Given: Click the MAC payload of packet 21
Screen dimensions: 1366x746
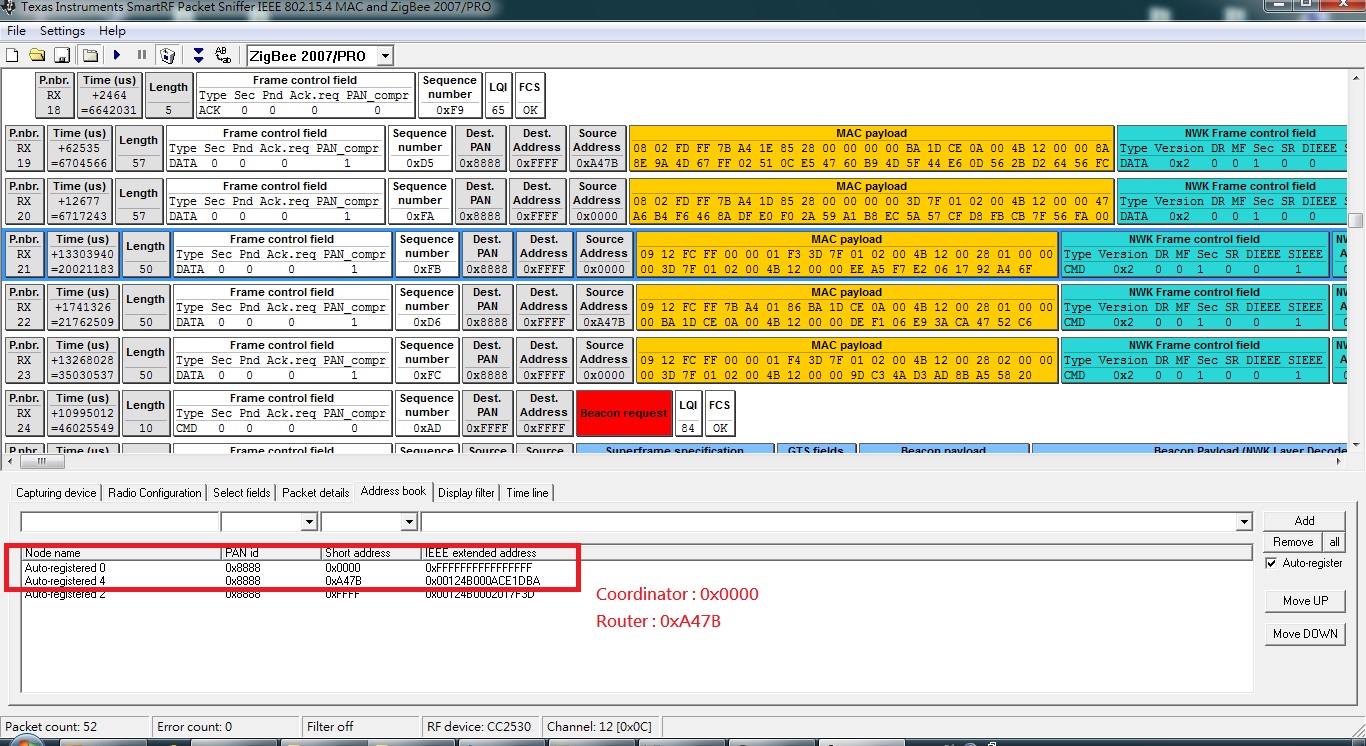Looking at the screenshot, I should 846,255.
